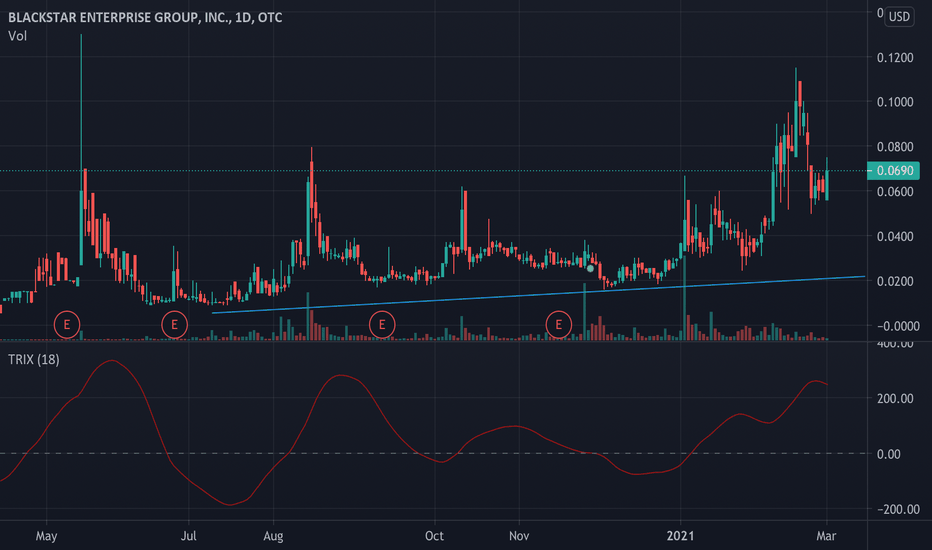Click the Jul label on time axis
This screenshot has width=932, height=550.
(x=188, y=536)
